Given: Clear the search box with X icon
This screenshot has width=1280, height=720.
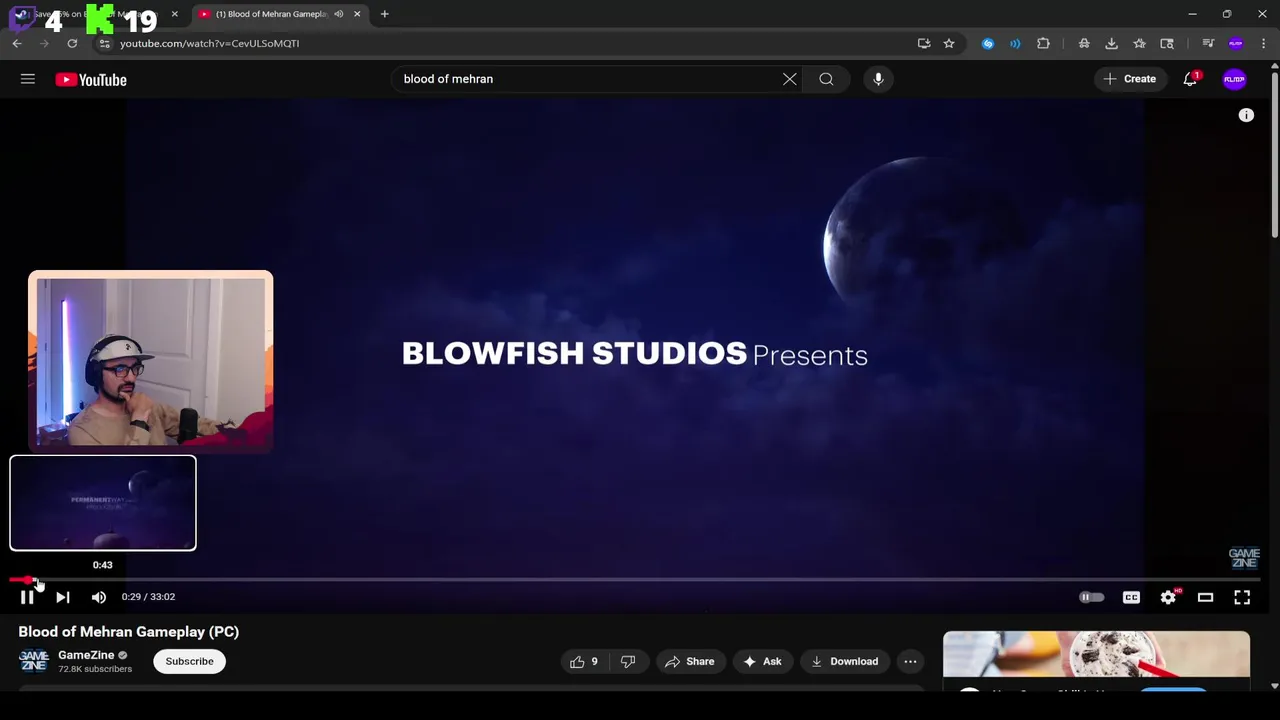Looking at the screenshot, I should (x=790, y=79).
